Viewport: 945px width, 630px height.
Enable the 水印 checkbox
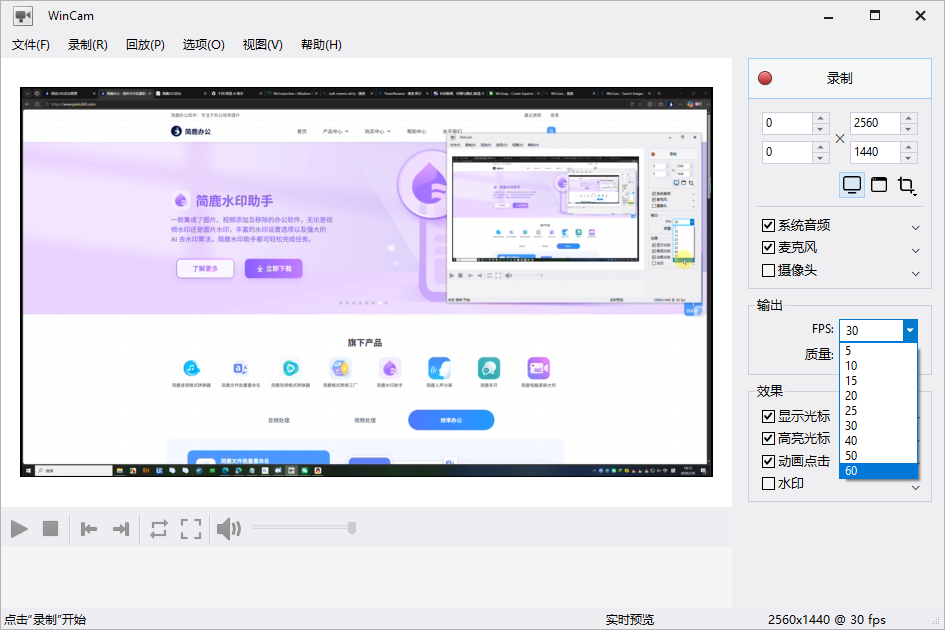point(768,484)
